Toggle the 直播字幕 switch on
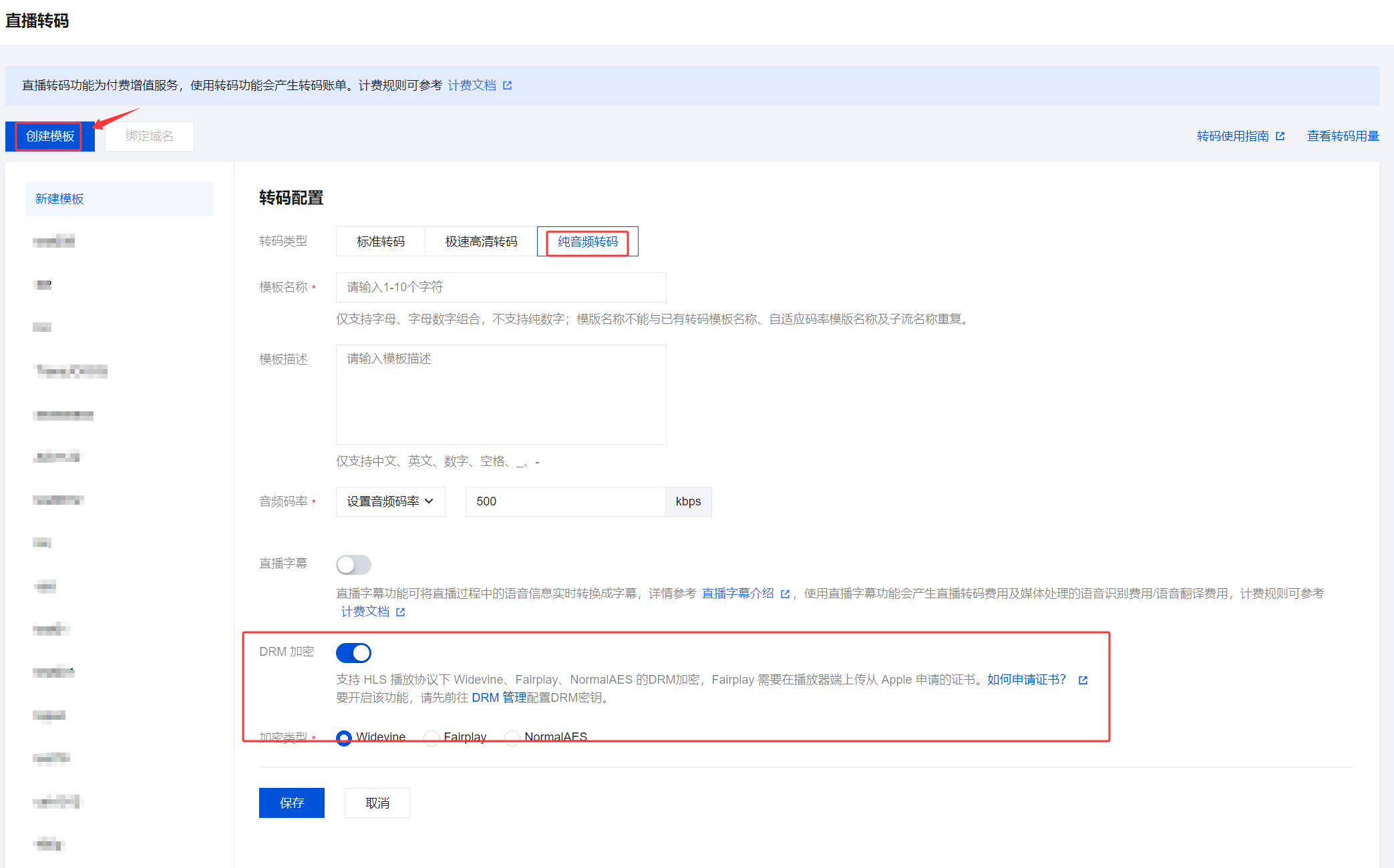The height and width of the screenshot is (868, 1394). pyautogui.click(x=353, y=565)
